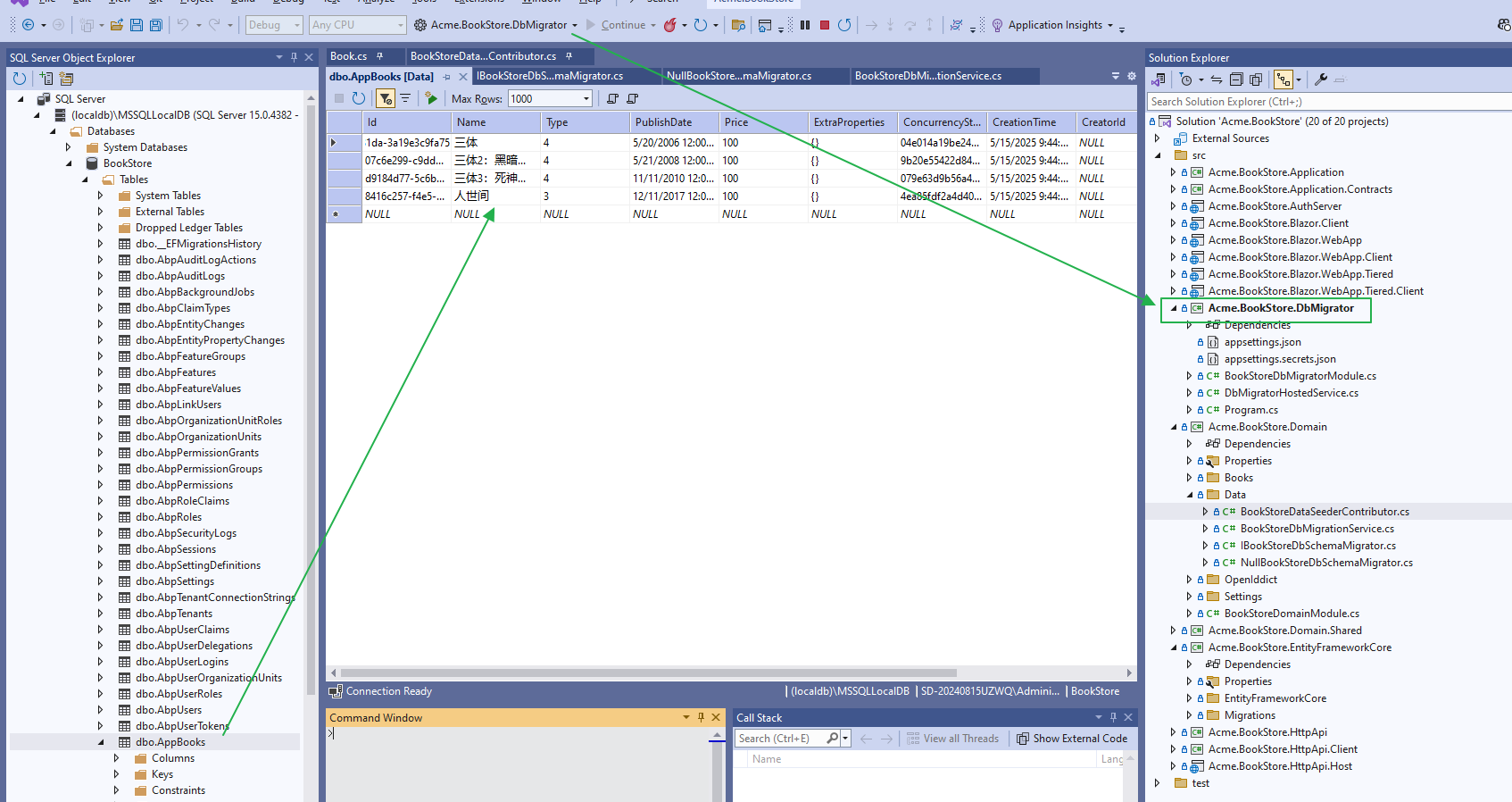Click the Command Window vertical scrollbar
The image size is (1512, 802).
tap(718, 768)
